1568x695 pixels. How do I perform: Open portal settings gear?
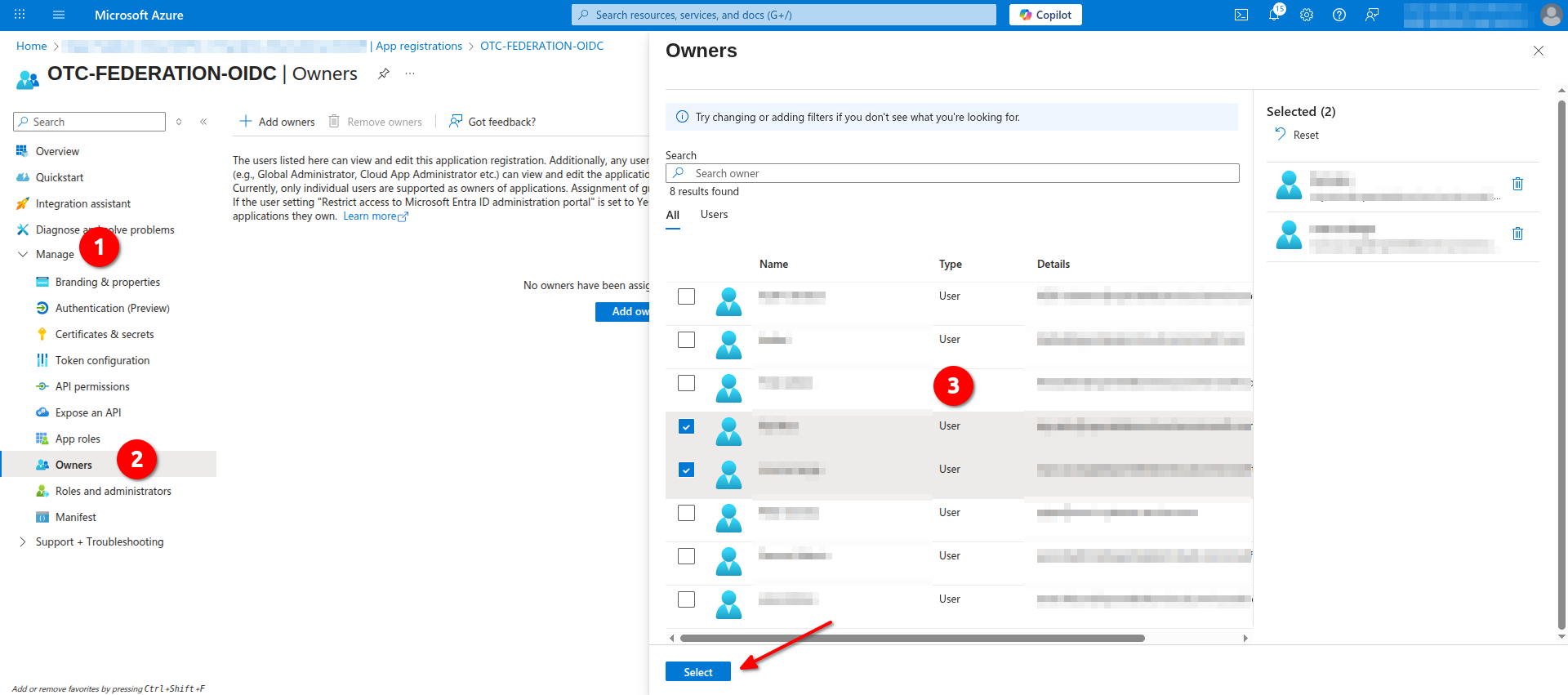point(1306,15)
